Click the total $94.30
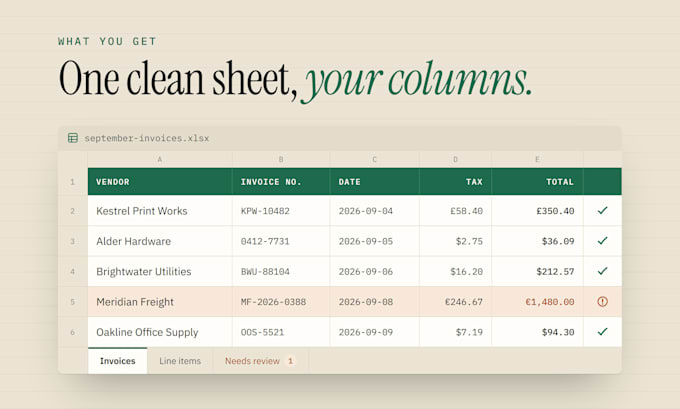The width and height of the screenshot is (680, 409). click(x=558, y=333)
